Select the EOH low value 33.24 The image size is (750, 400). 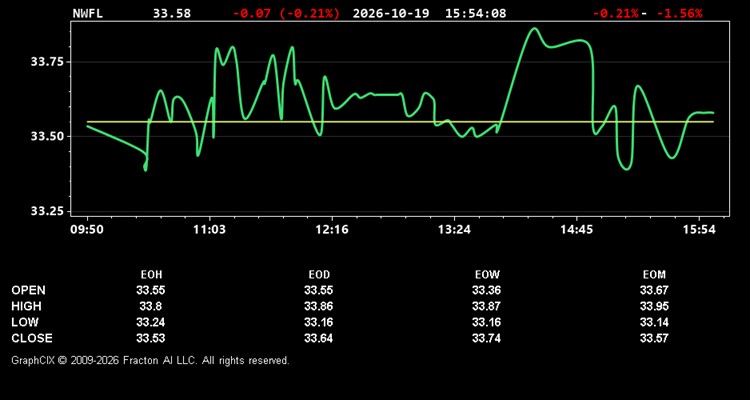151,322
